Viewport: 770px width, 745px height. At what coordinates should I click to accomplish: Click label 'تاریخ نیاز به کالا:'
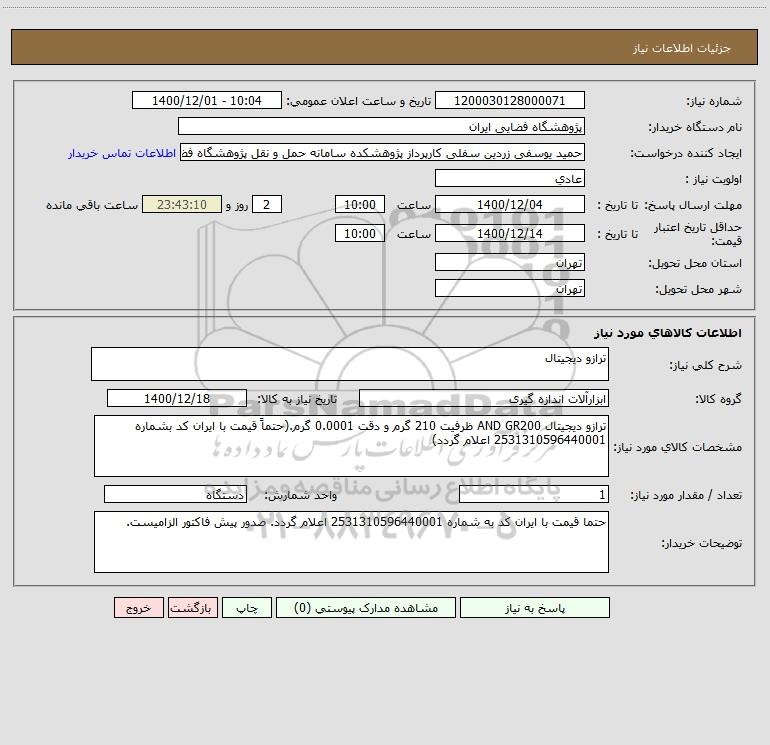pyautogui.click(x=298, y=399)
